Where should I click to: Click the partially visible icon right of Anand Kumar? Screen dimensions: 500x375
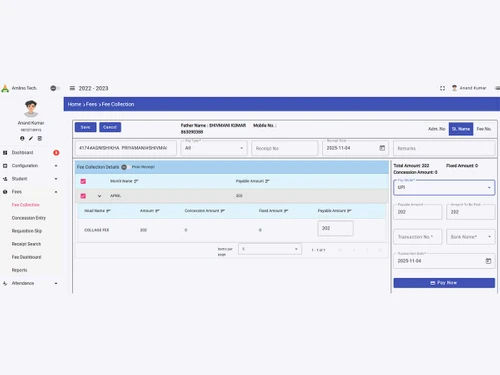click(x=497, y=88)
